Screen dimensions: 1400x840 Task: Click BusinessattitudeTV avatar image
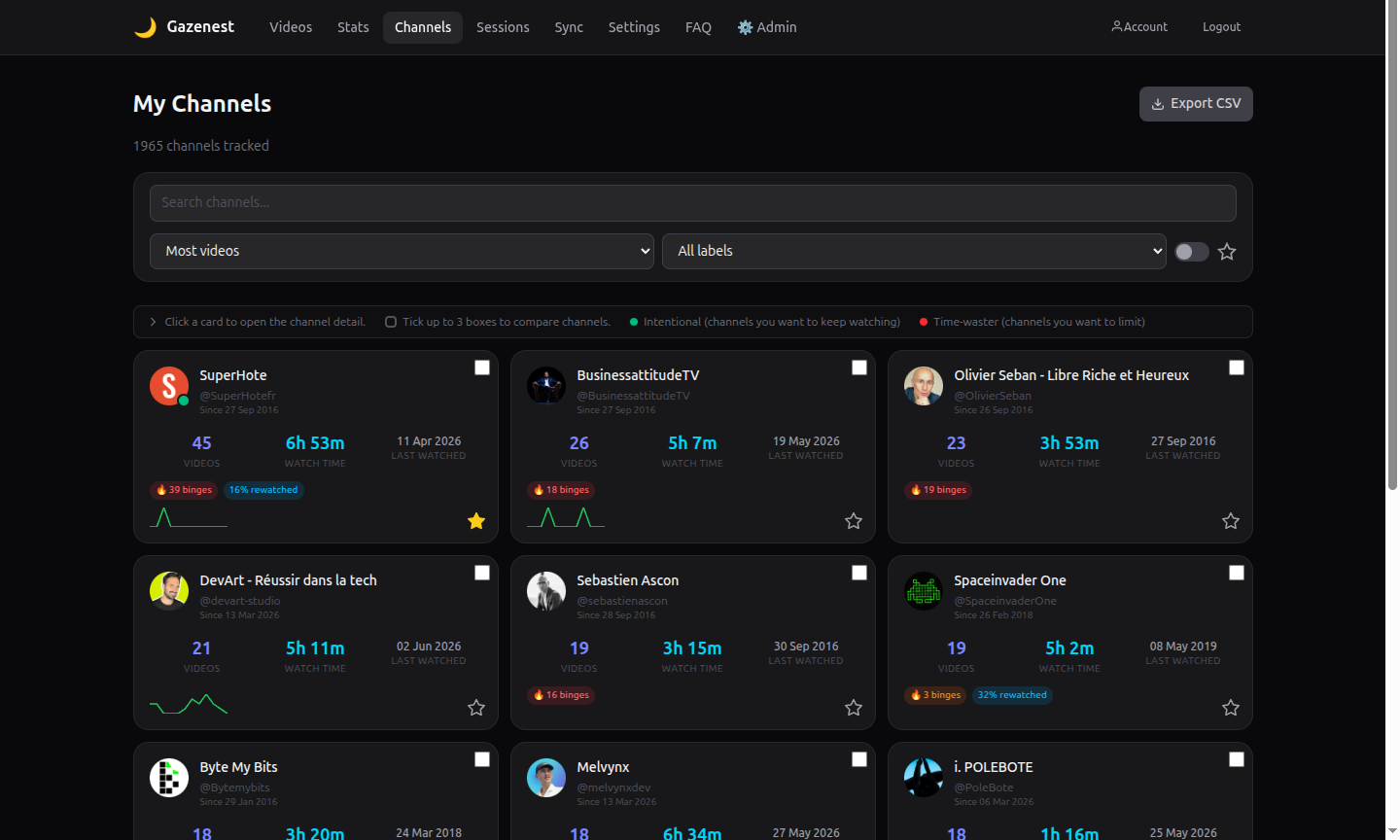pos(546,386)
